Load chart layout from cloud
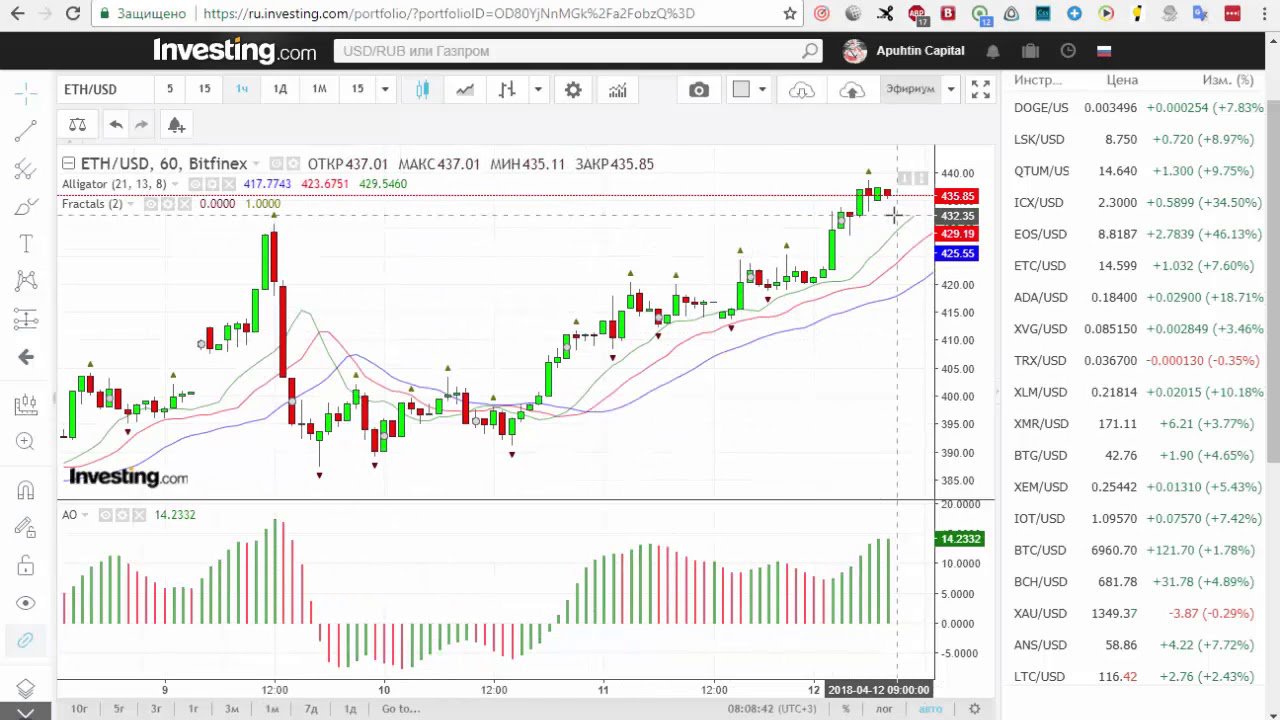Viewport: 1280px width, 720px height. [802, 89]
